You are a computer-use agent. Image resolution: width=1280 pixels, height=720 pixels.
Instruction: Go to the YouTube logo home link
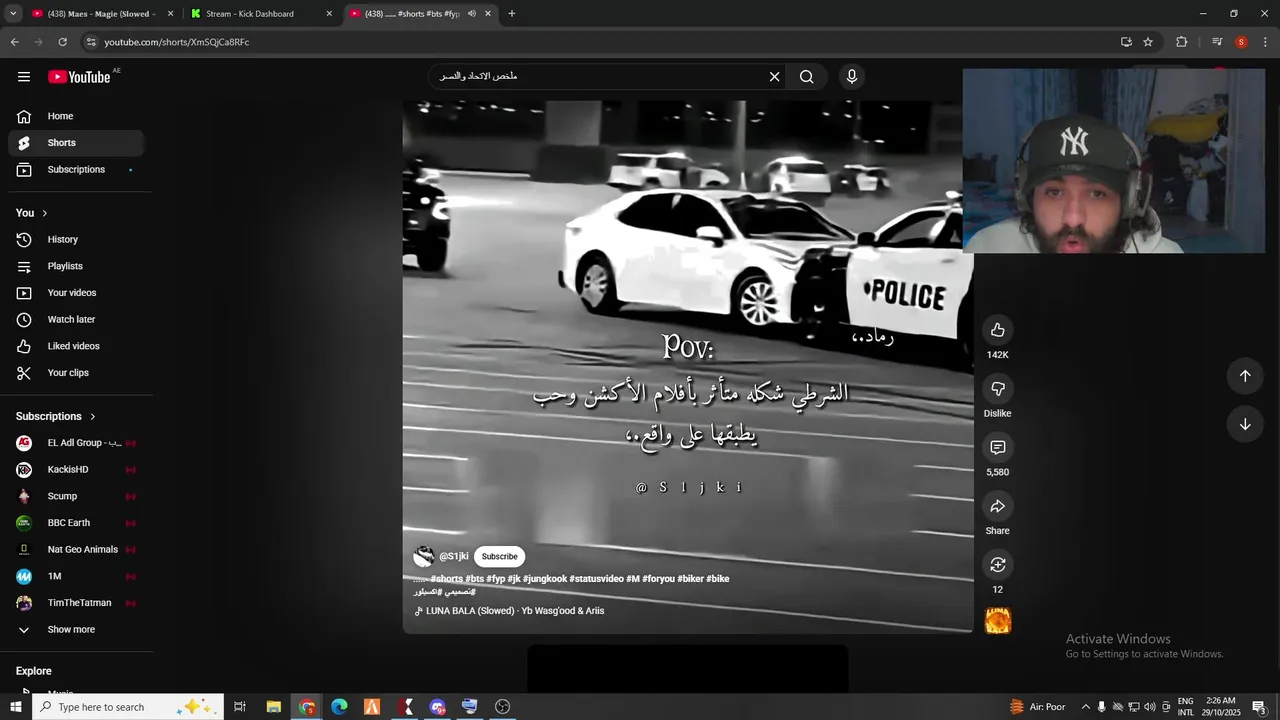pos(79,77)
